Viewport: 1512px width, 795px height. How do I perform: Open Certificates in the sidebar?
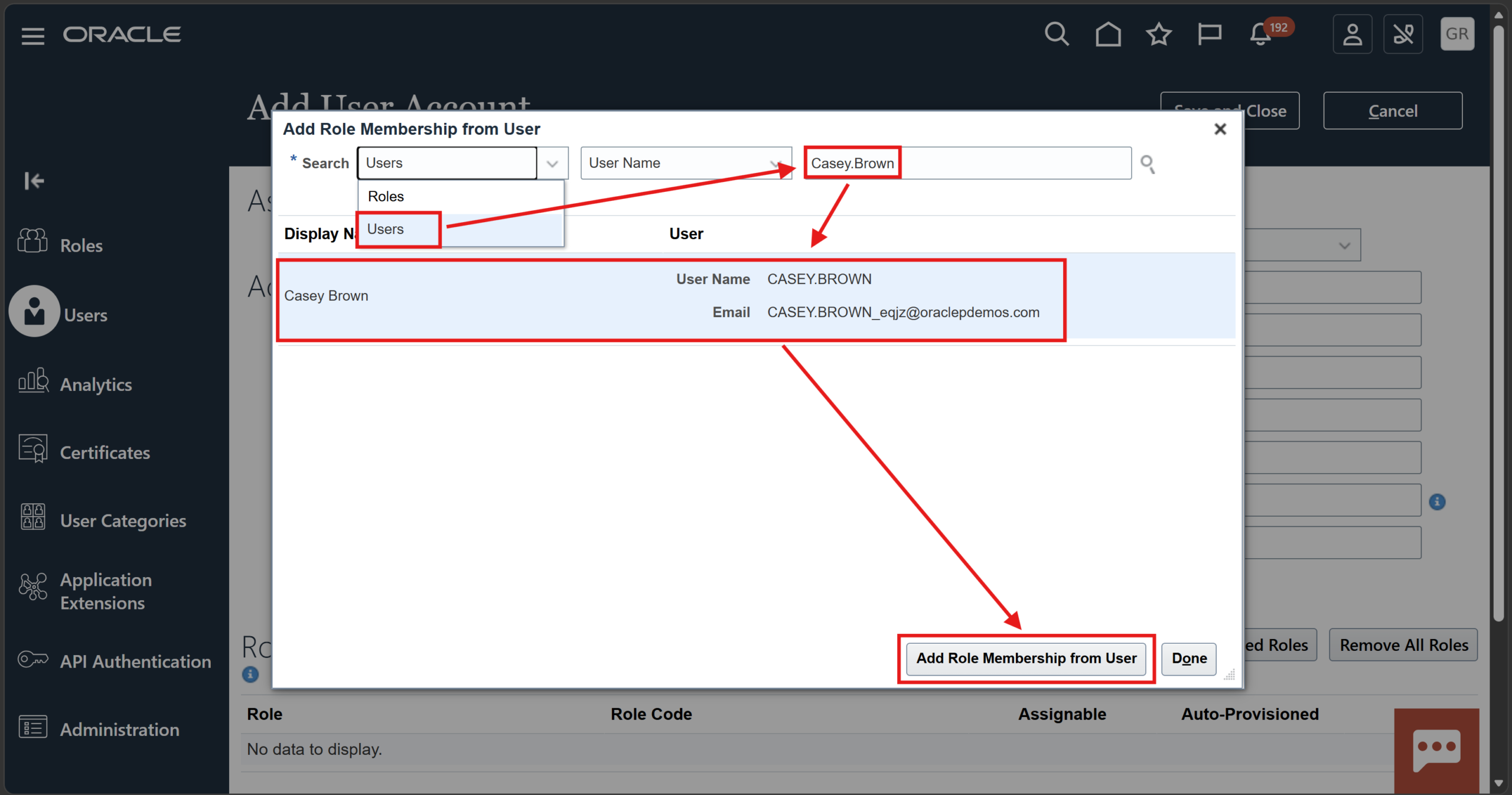[105, 453]
